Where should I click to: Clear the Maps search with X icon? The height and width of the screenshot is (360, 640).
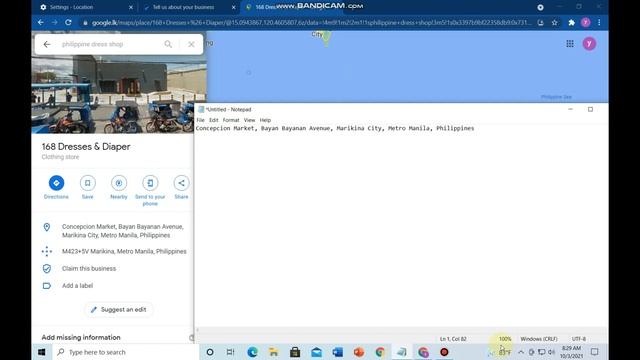[x=191, y=44]
